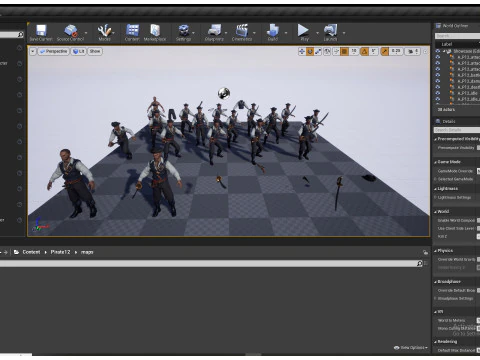Viewport: 480px width, 360px height.
Task: Toggle grid snapping in viewport toolbar
Action: pos(345,51)
